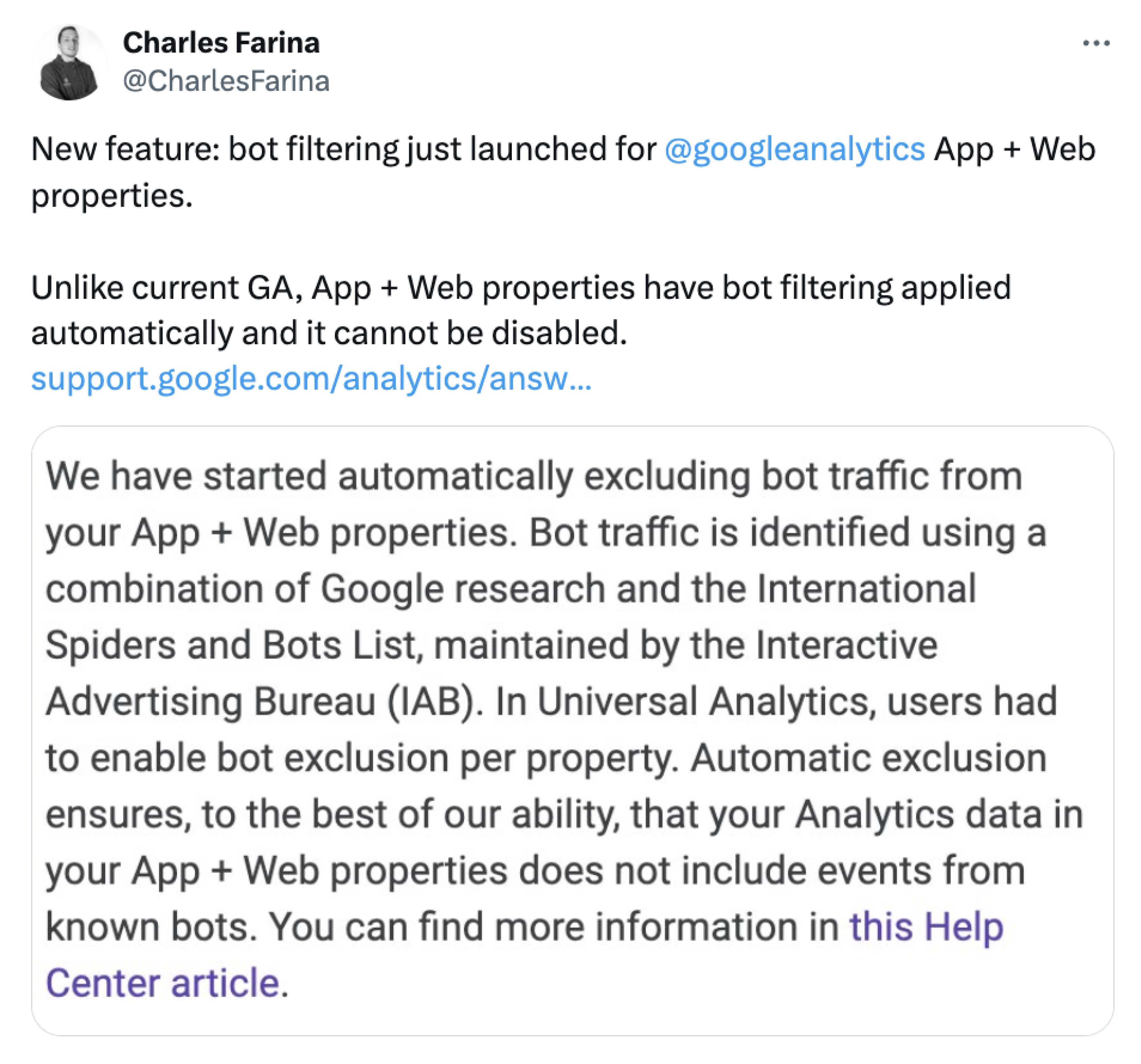Click Charles Farina's profile avatar
Viewport: 1141px width, 1064px height.
69,62
